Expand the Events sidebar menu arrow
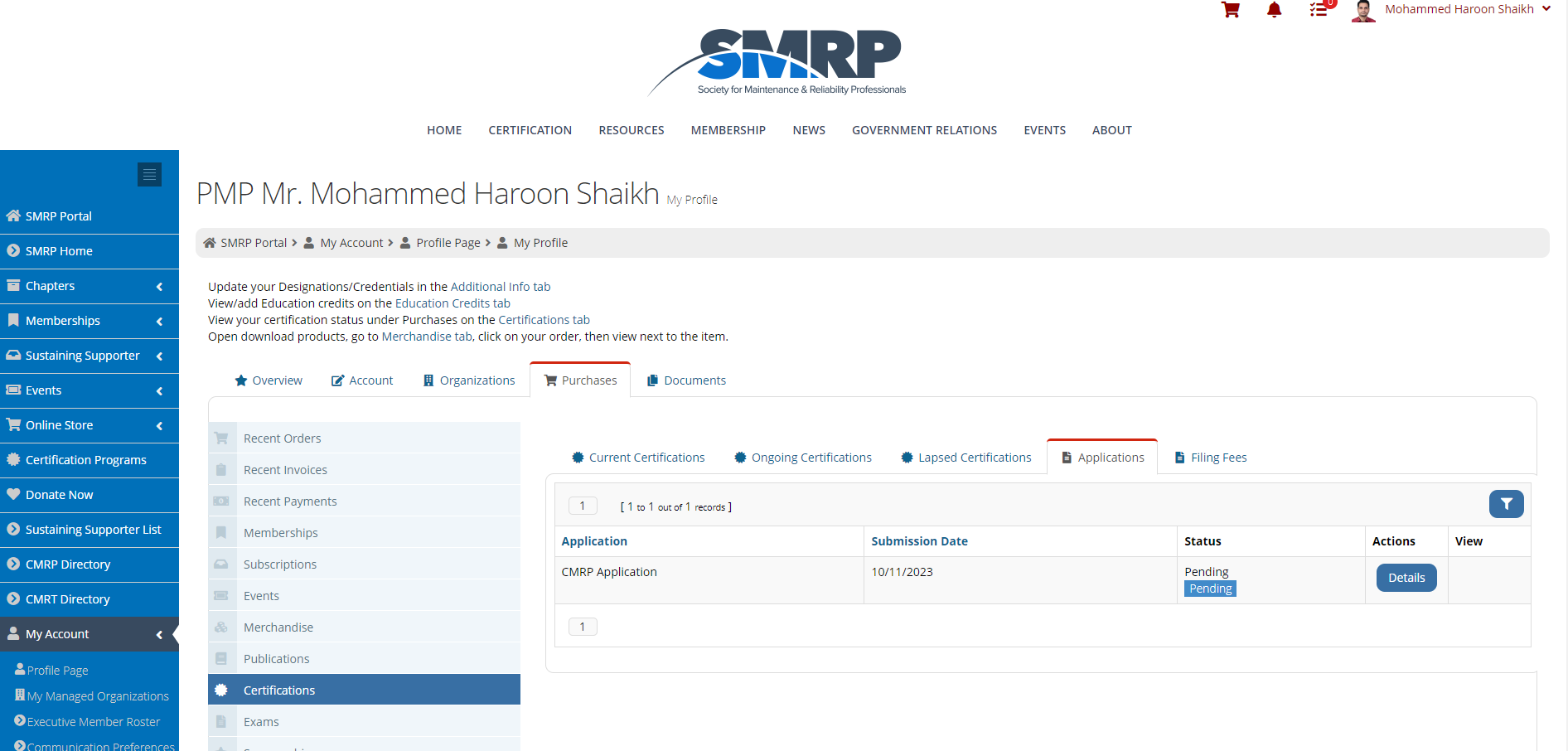The height and width of the screenshot is (751, 1568). (x=159, y=391)
